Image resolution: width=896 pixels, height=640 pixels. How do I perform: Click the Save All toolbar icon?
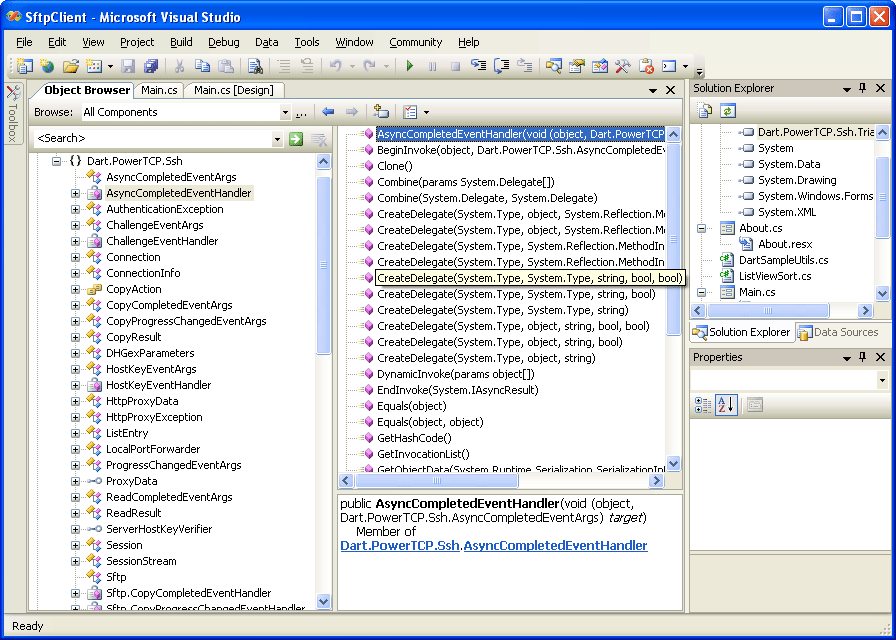coord(153,66)
